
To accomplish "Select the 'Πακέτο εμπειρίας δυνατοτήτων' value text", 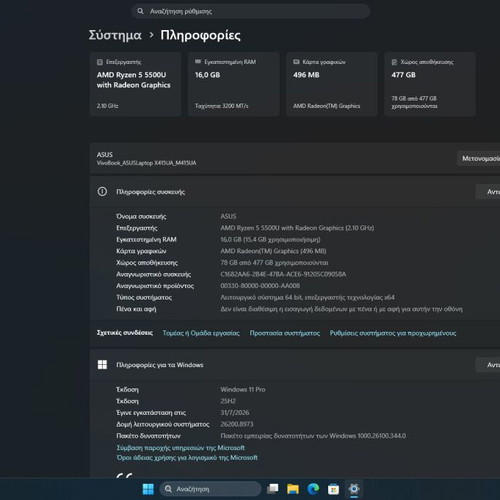I will point(313,436).
